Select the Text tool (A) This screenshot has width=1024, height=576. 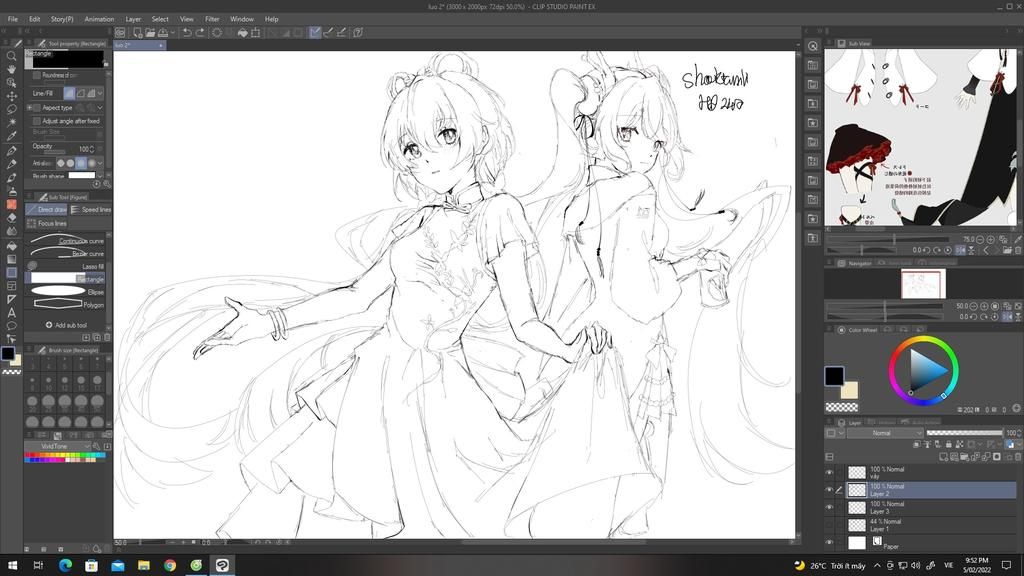tap(11, 312)
